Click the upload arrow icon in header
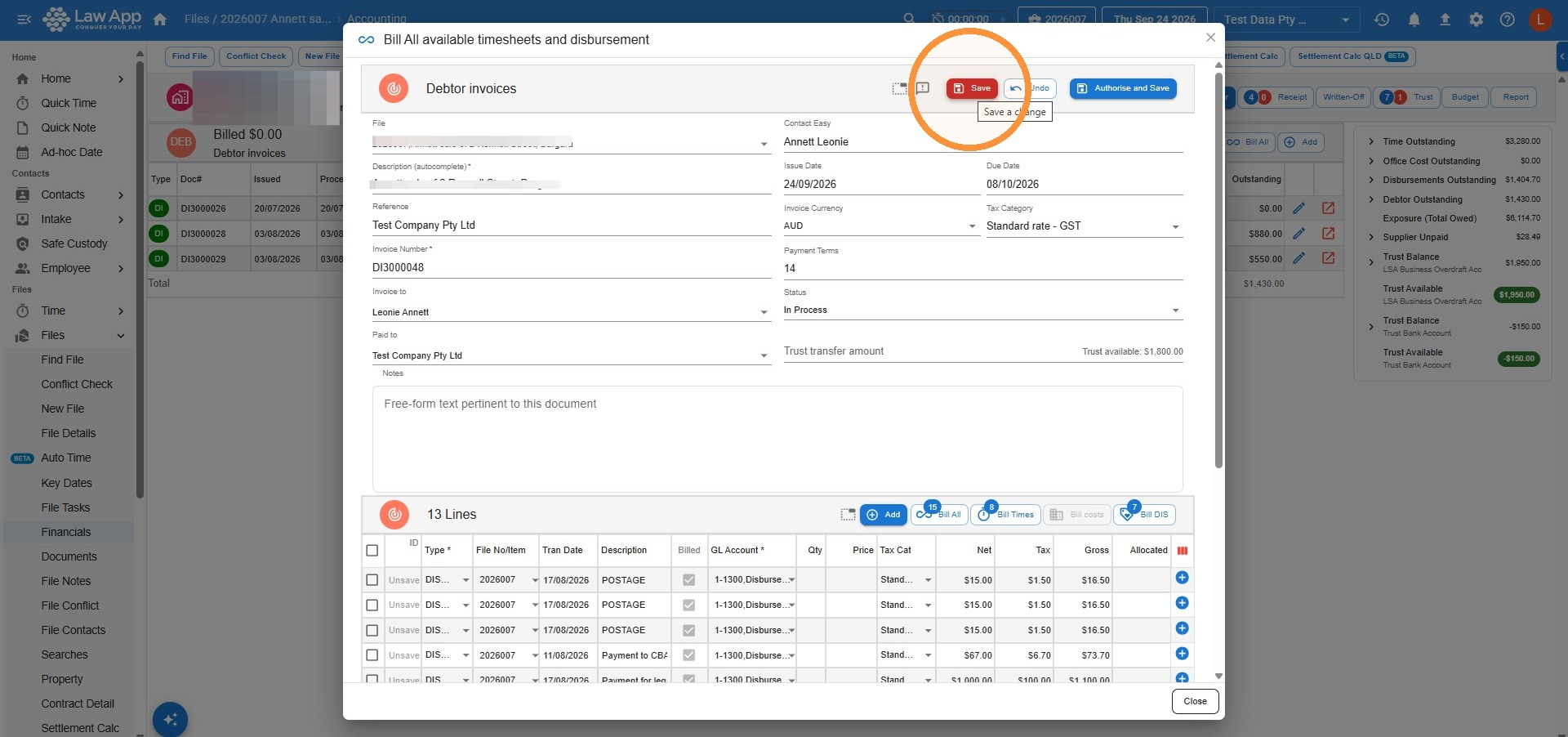1568x737 pixels. 1445,20
